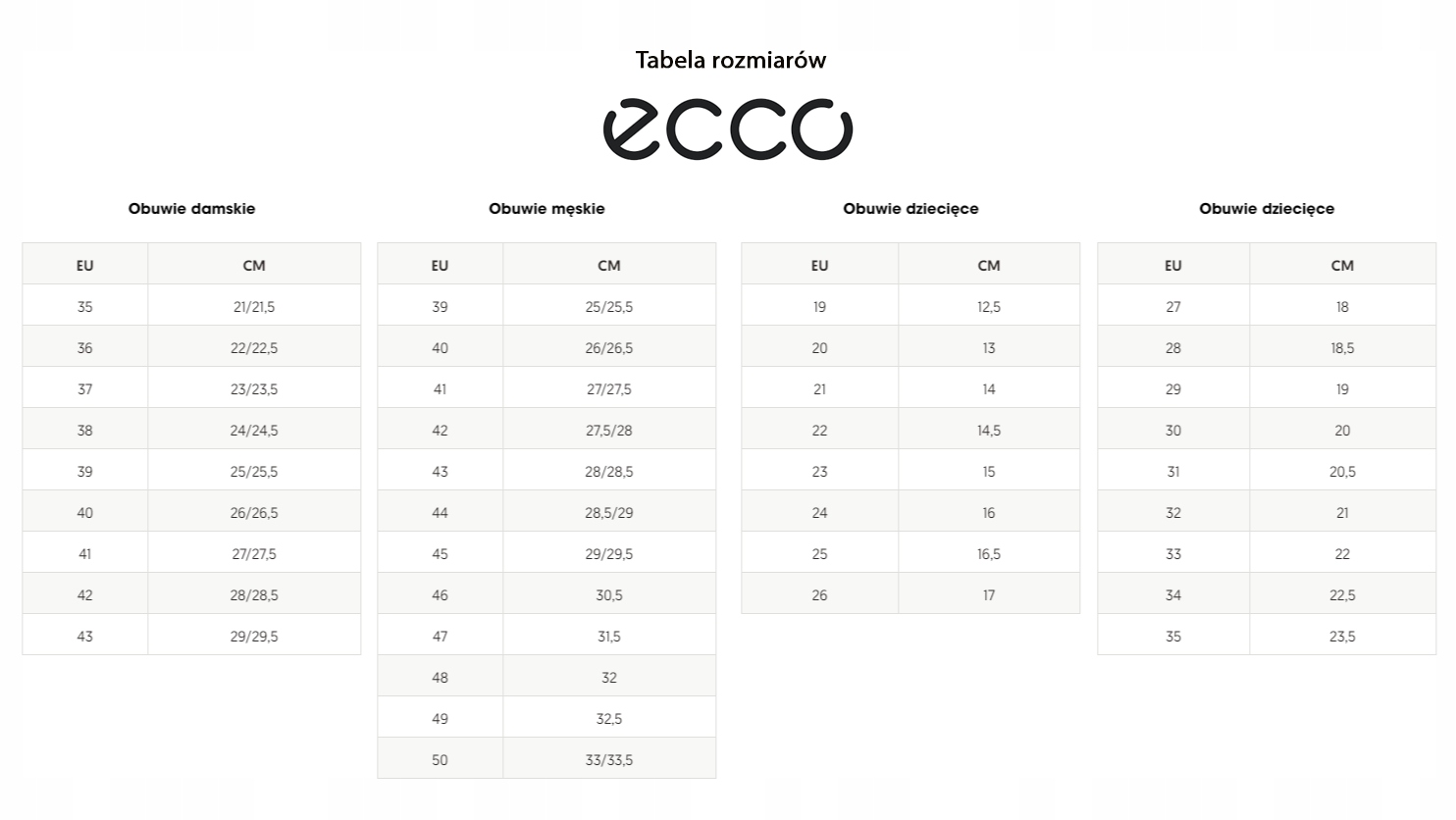Screen dimensions: 1456x820
Task: Click the 30,5 cm value
Action: pyautogui.click(x=608, y=595)
